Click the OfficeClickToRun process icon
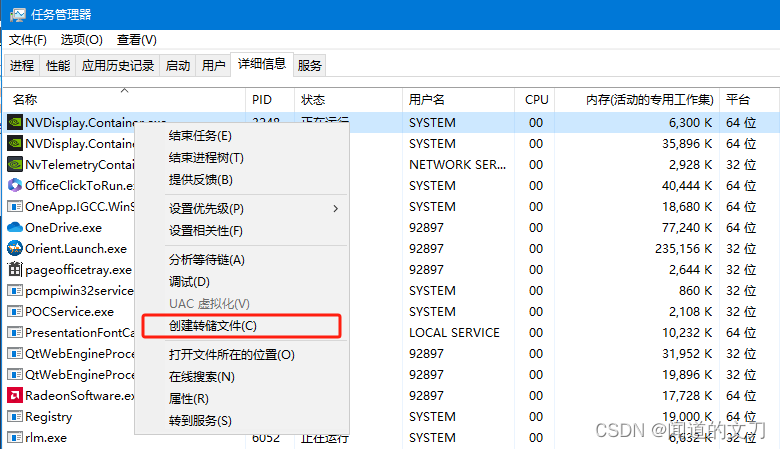Screen dimensions: 780x449 coord(15,185)
